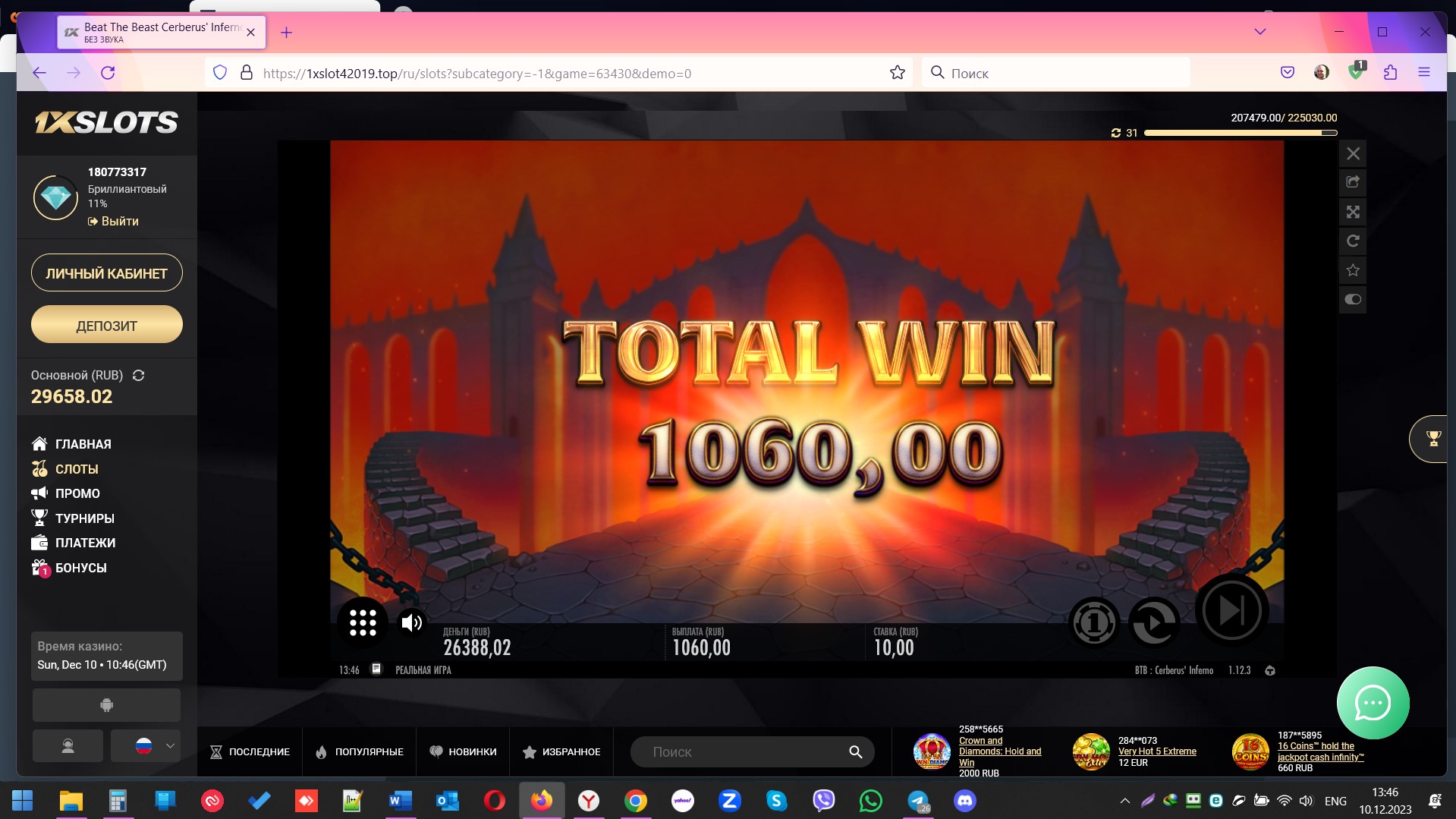Reload the browser page
This screenshot has width=1456, height=819.
pos(108,73)
